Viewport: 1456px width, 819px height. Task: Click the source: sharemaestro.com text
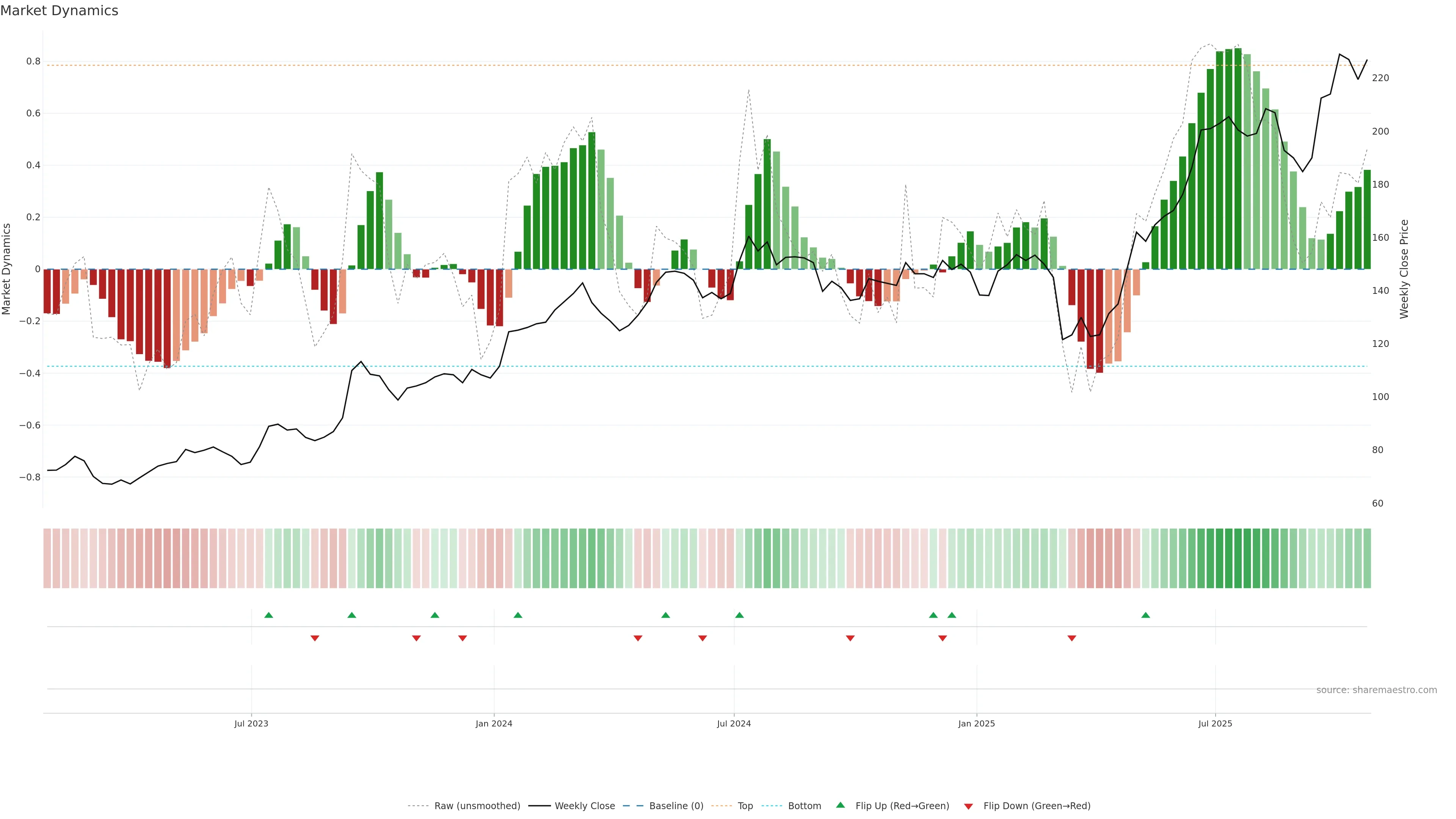[x=1376, y=690]
